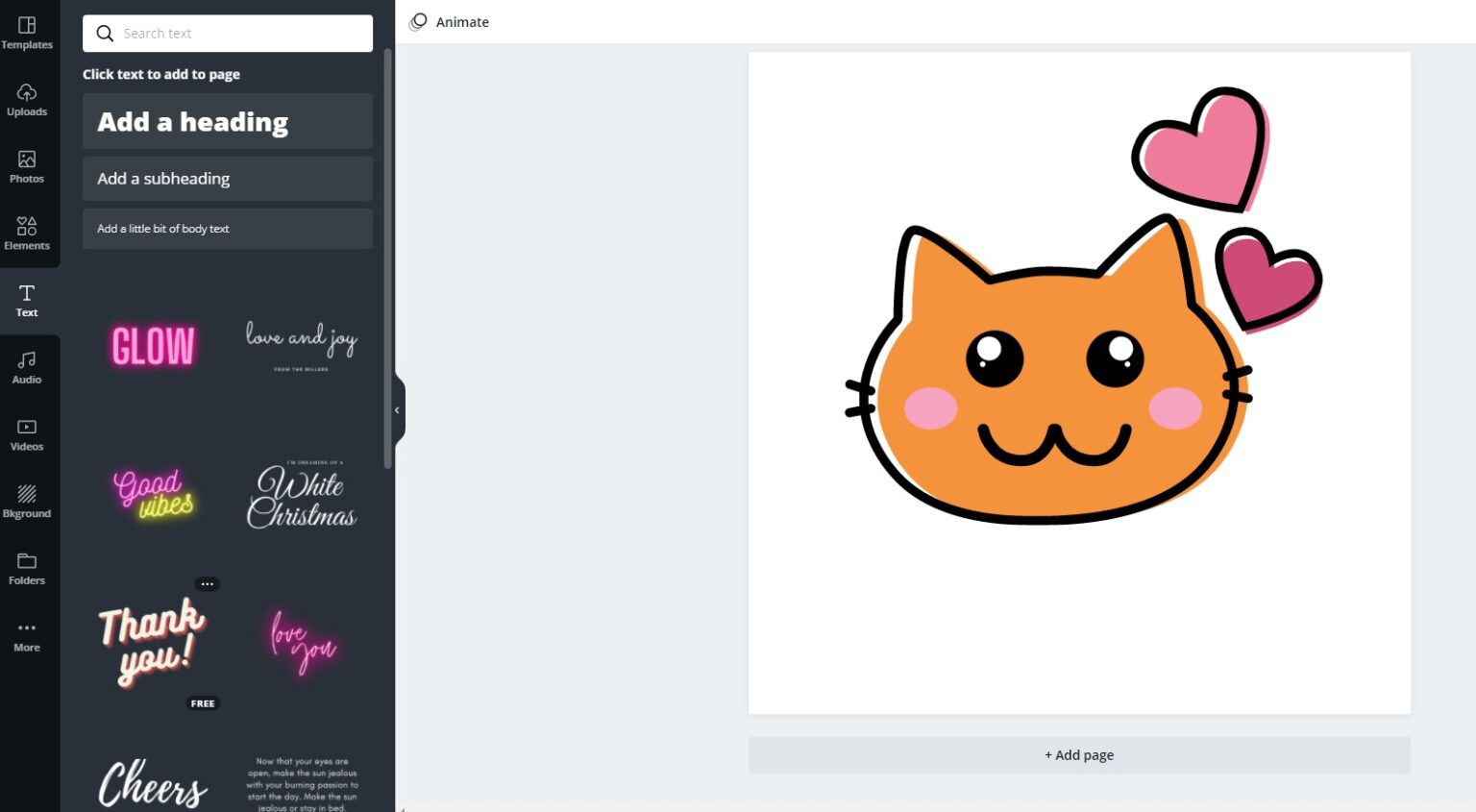
Task: Open the Uploads panel
Action: (x=27, y=100)
